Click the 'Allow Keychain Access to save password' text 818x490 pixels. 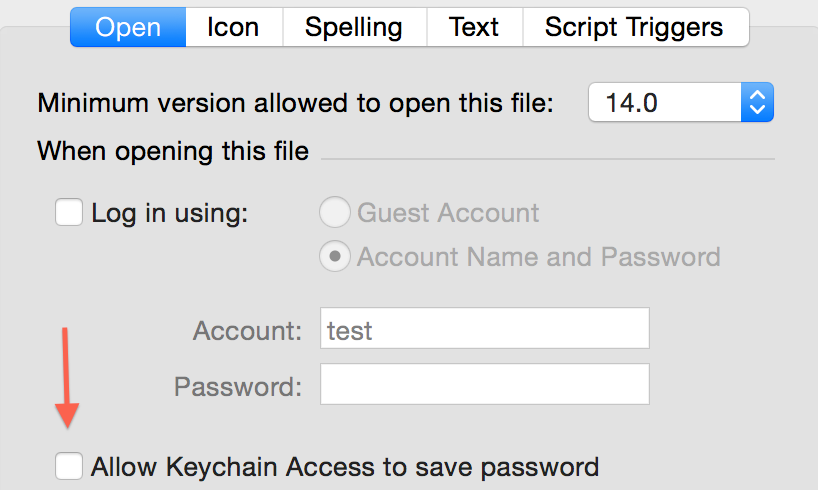pos(345,467)
